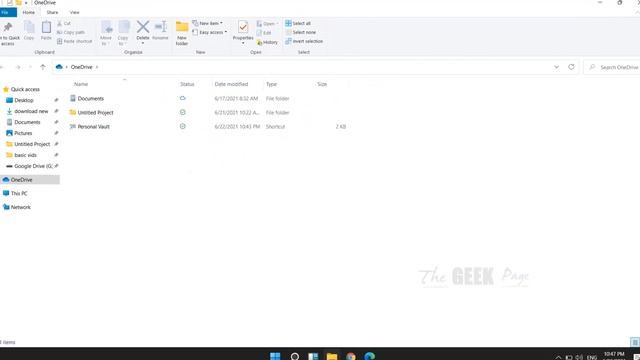Sort by the Status column header

click(187, 84)
